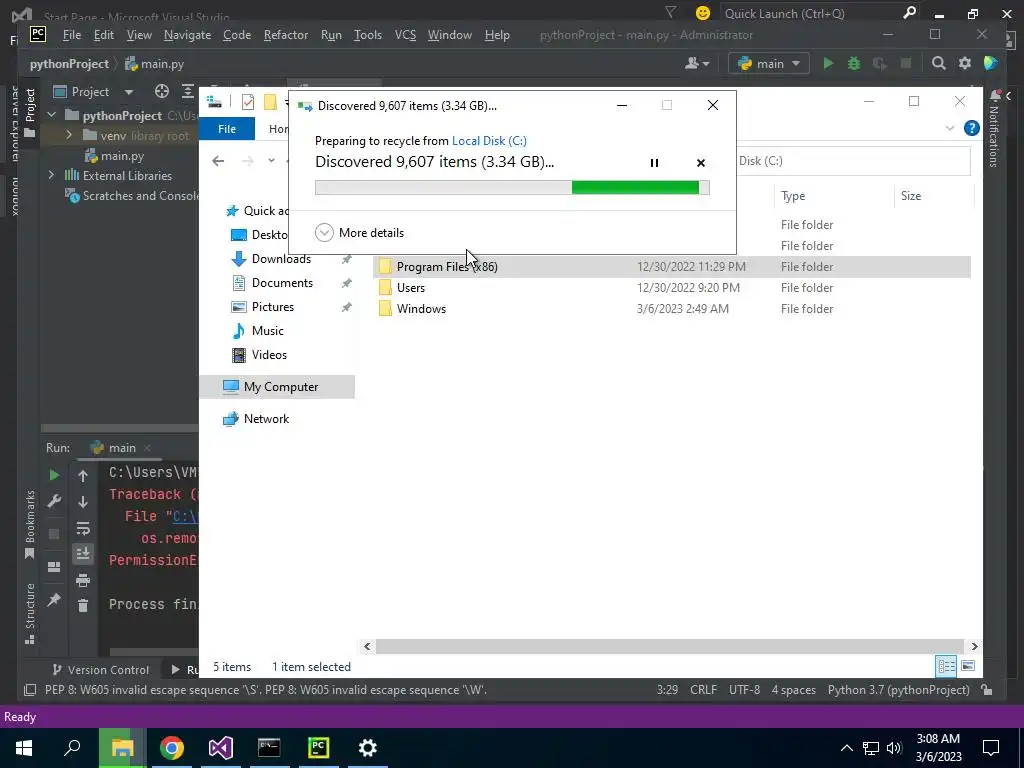Expand More details in recycle dialog
This screenshot has width=1024, height=768.
tap(360, 232)
